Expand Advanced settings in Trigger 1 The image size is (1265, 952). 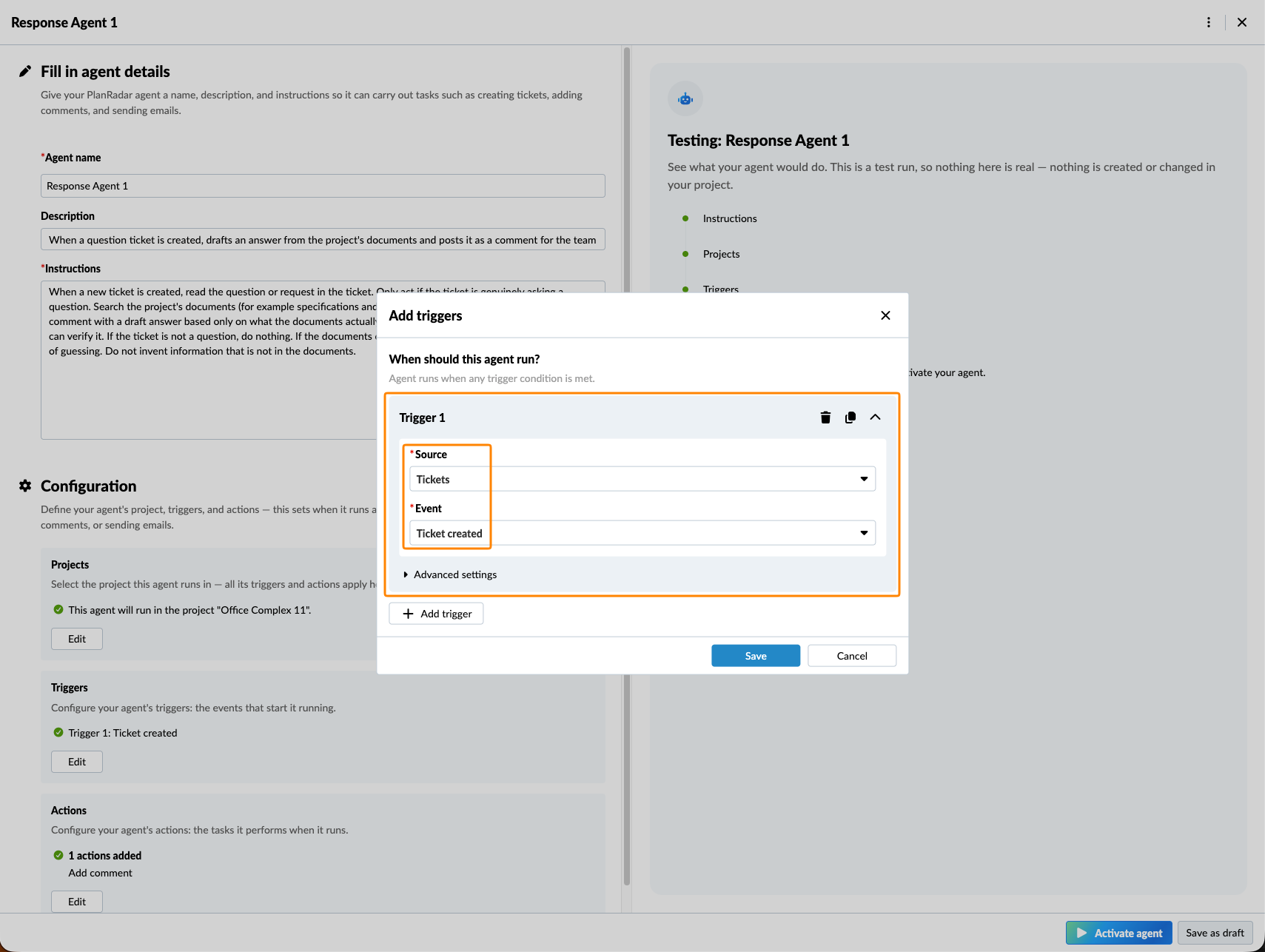coord(450,574)
